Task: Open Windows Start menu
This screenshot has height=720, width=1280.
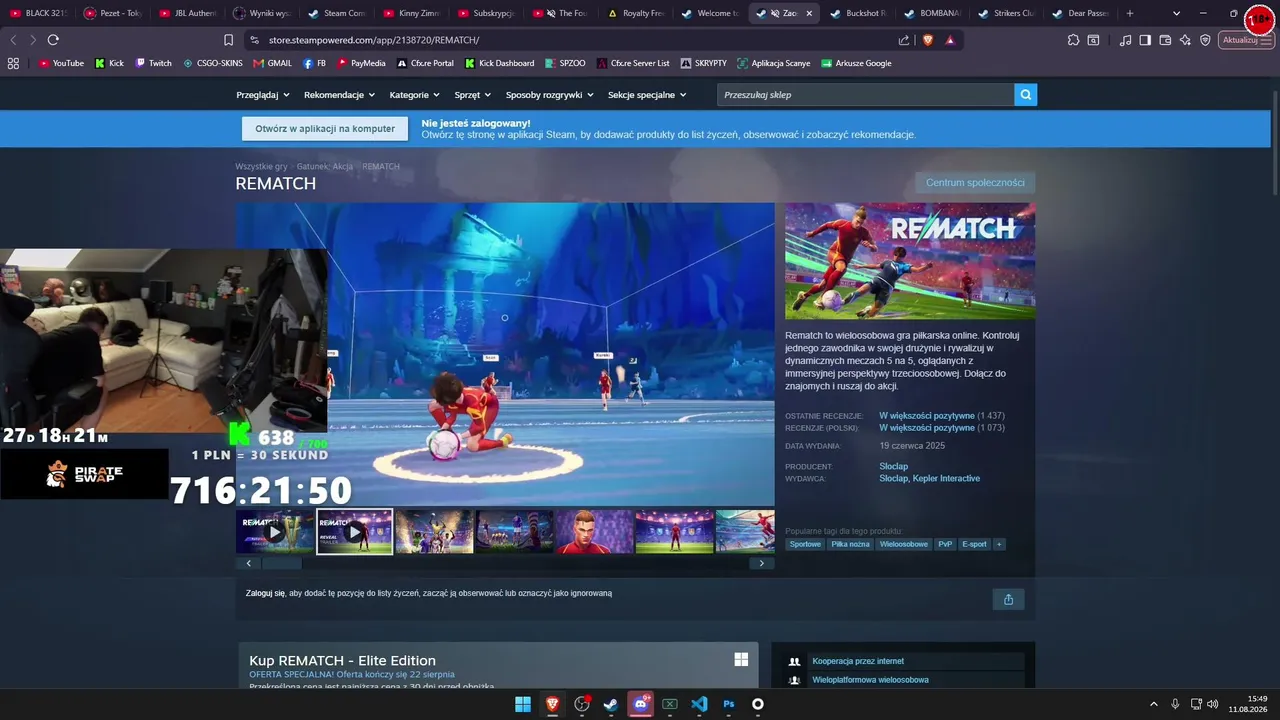Action: (x=523, y=704)
